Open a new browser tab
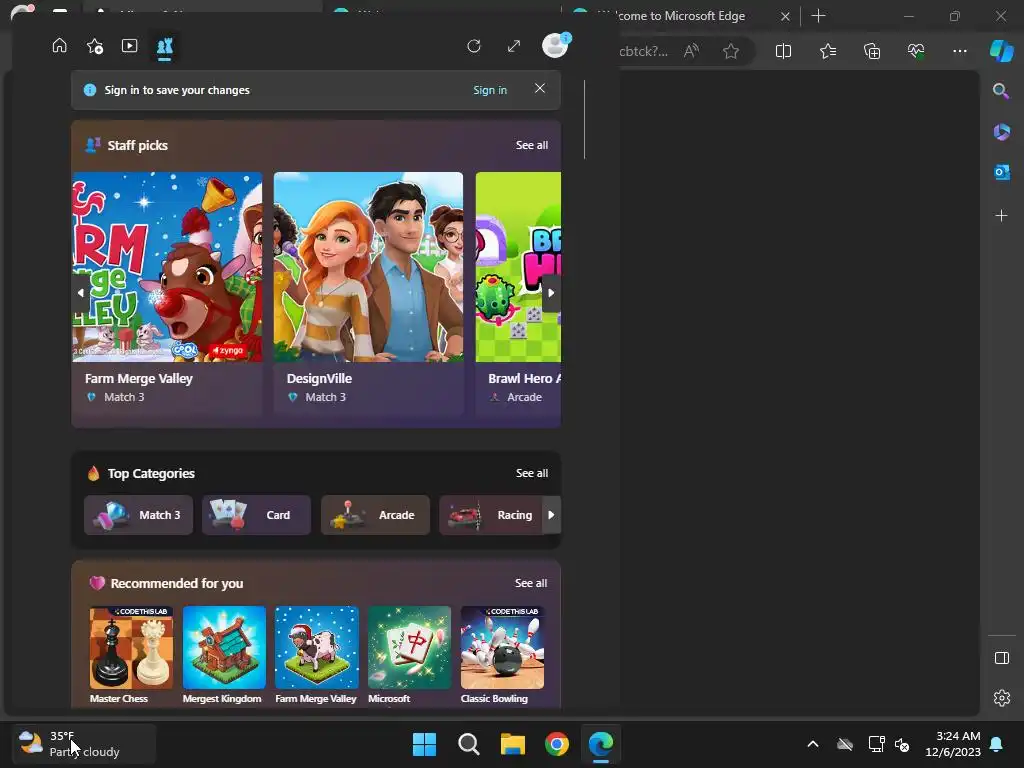Viewport: 1024px width, 768px height. [818, 16]
